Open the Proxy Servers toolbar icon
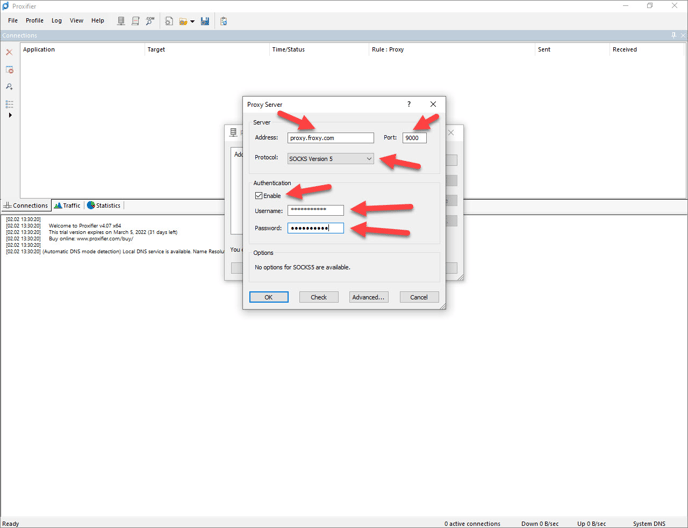 (121, 21)
